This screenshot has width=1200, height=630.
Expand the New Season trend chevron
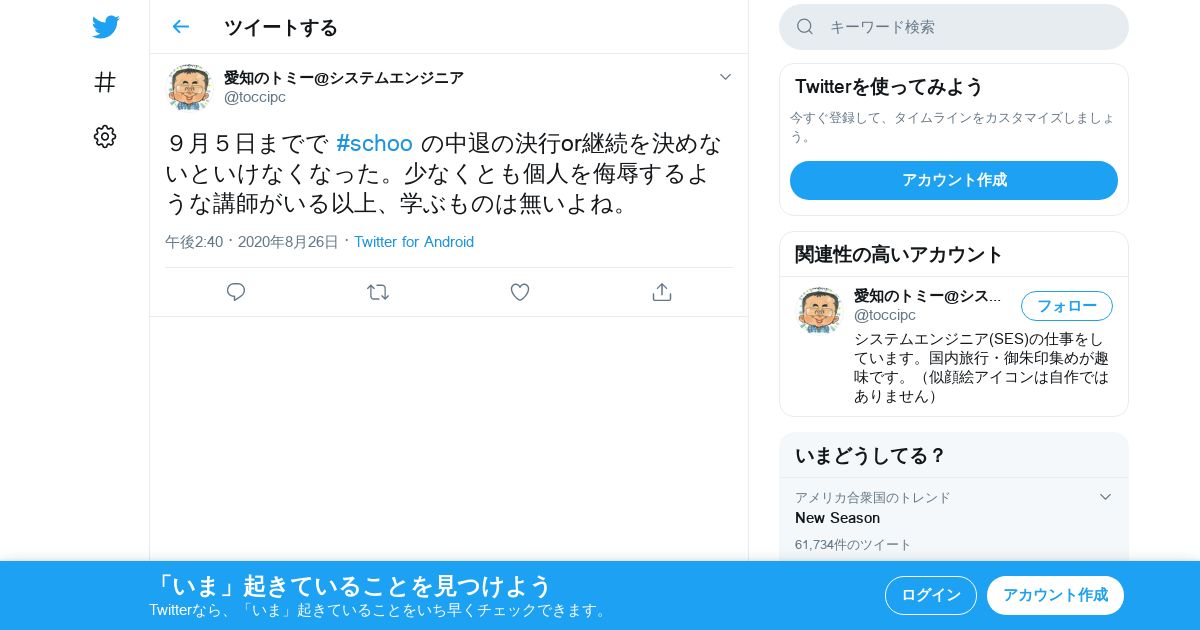pos(1105,497)
